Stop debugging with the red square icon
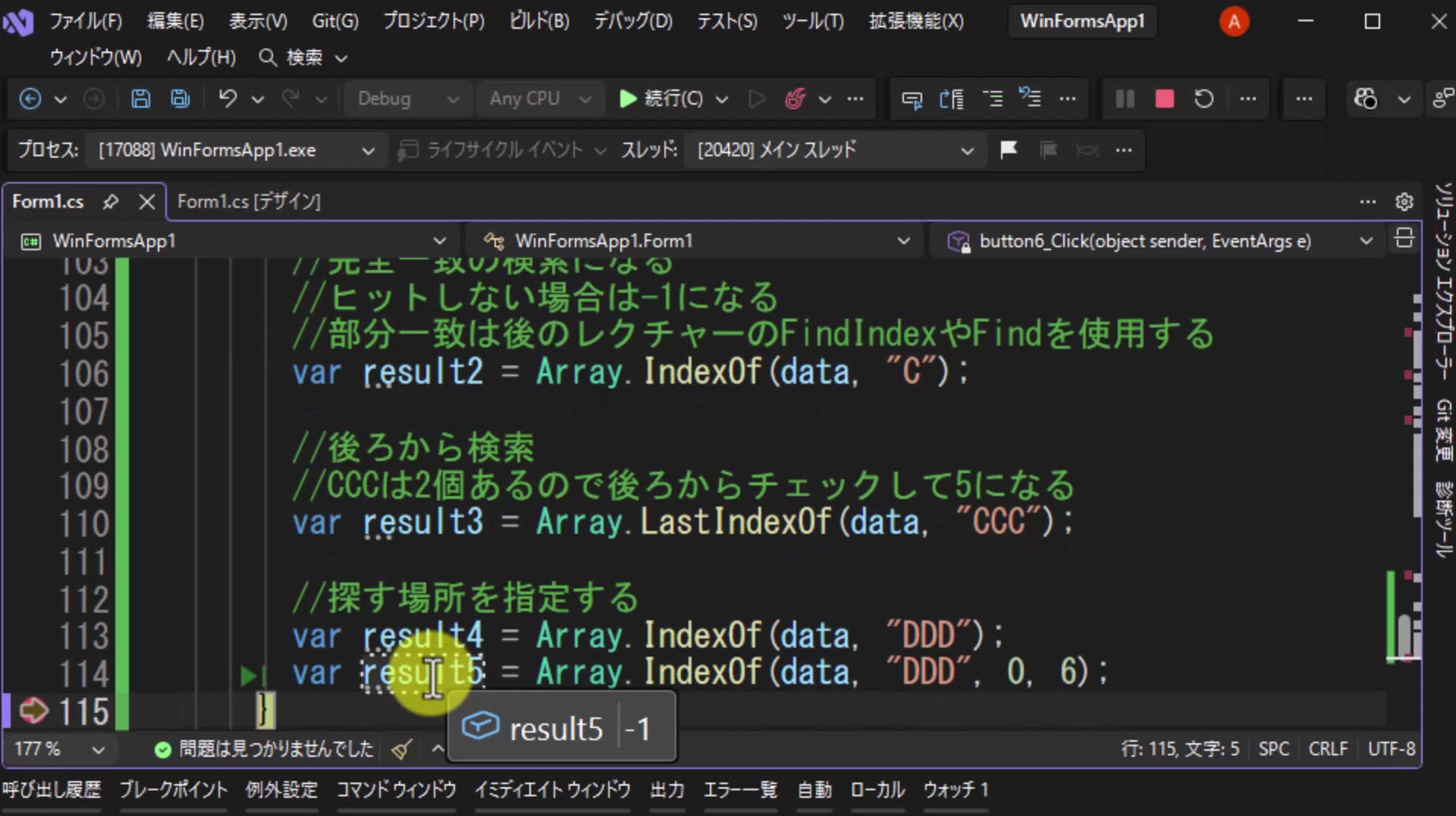 point(1165,99)
